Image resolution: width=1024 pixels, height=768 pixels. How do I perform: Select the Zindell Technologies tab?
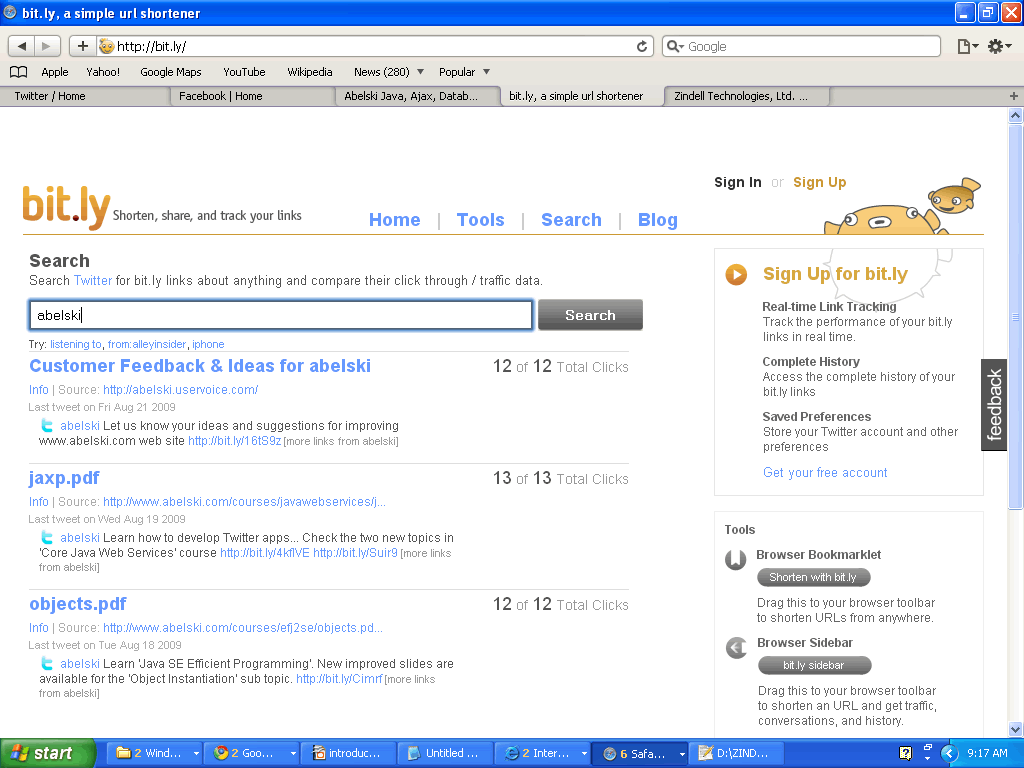coord(747,96)
